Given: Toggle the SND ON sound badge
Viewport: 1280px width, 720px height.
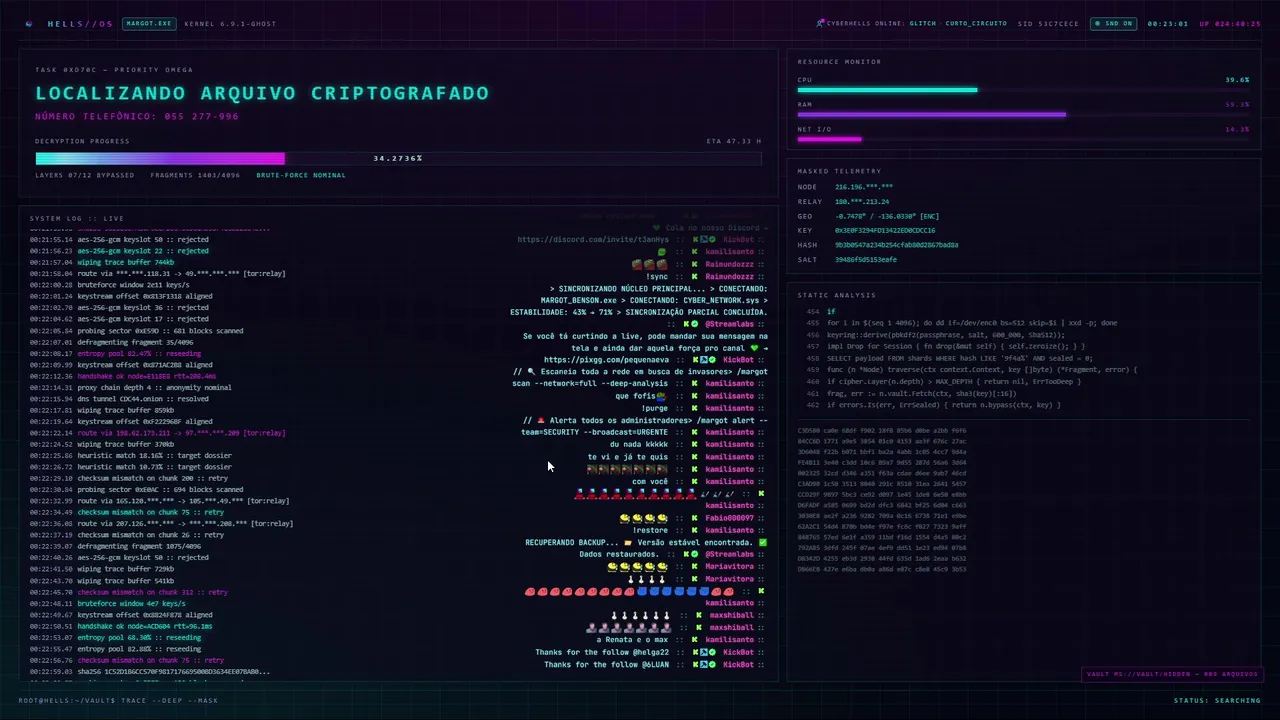Looking at the screenshot, I should coord(1113,23).
